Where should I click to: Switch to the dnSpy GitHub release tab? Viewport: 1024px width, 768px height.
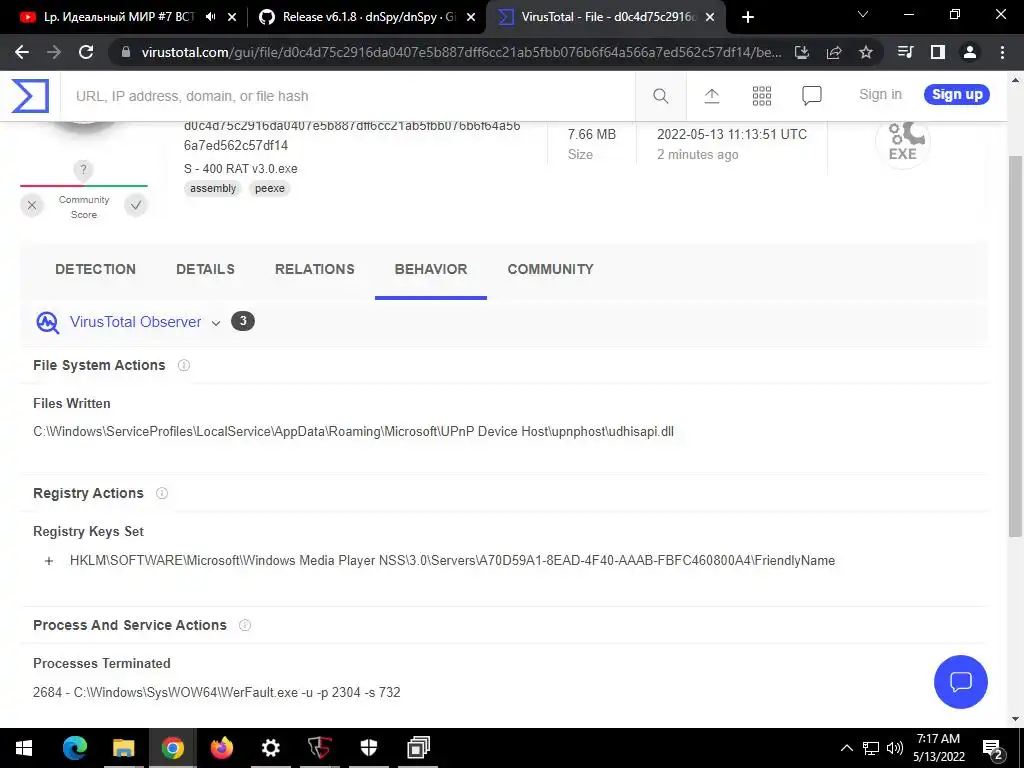[x=366, y=17]
